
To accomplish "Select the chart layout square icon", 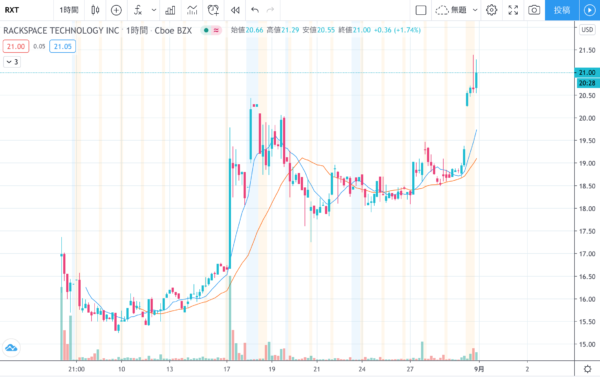I will pos(421,10).
